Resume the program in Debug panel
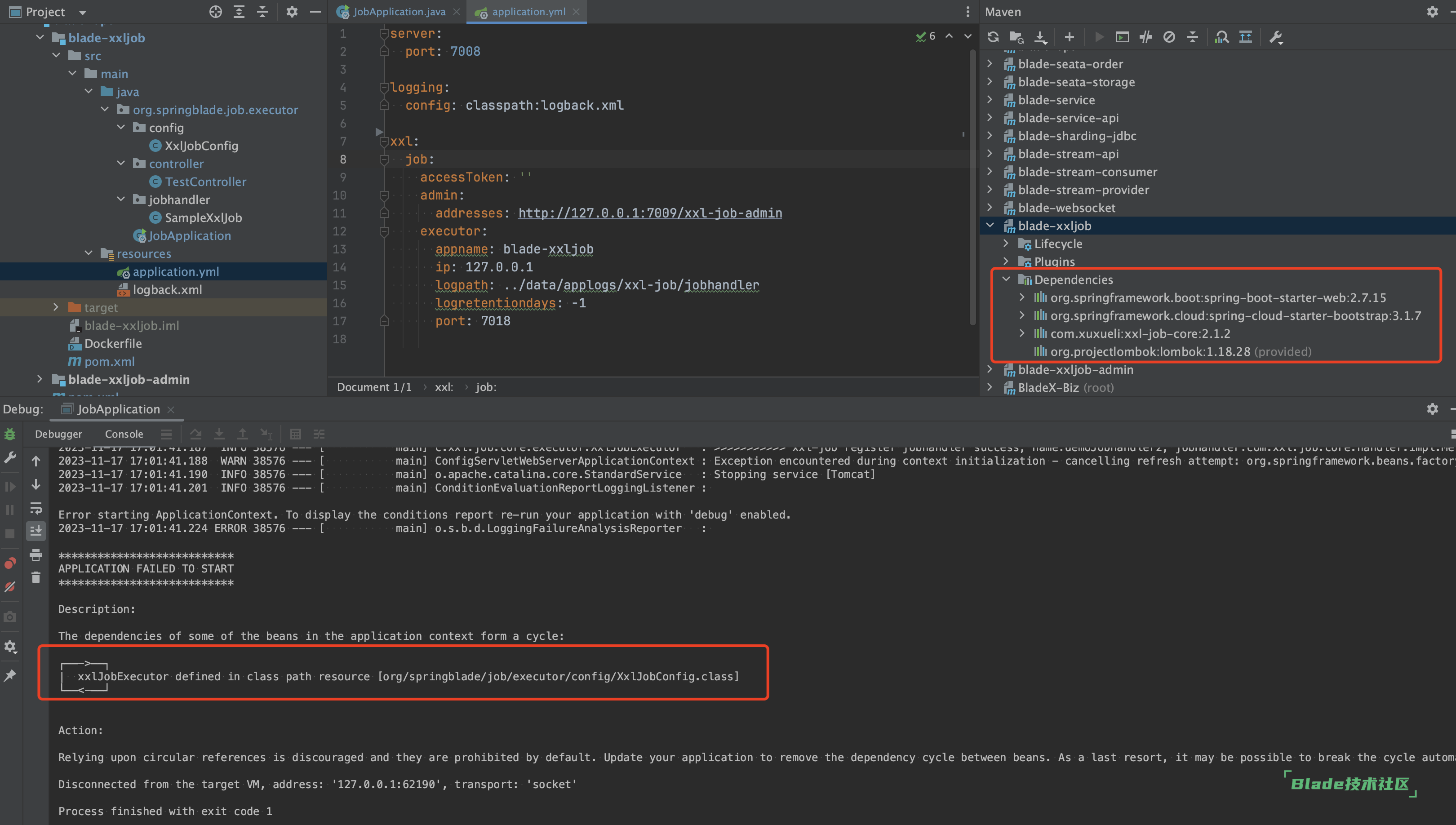 pyautogui.click(x=10, y=487)
